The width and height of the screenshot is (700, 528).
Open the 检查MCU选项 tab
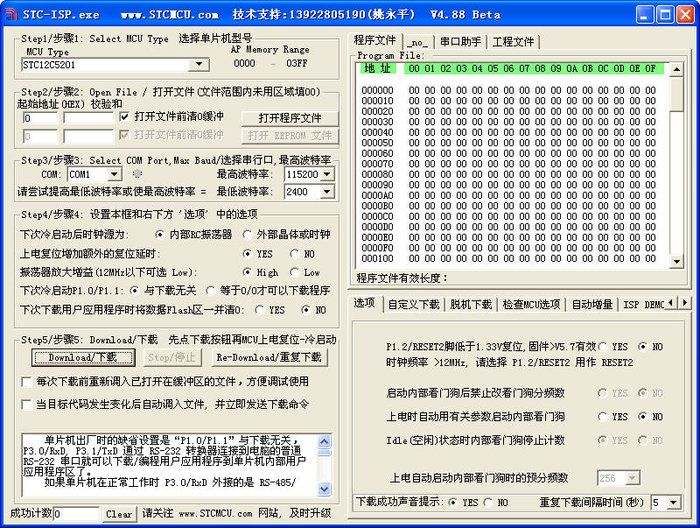pos(531,305)
